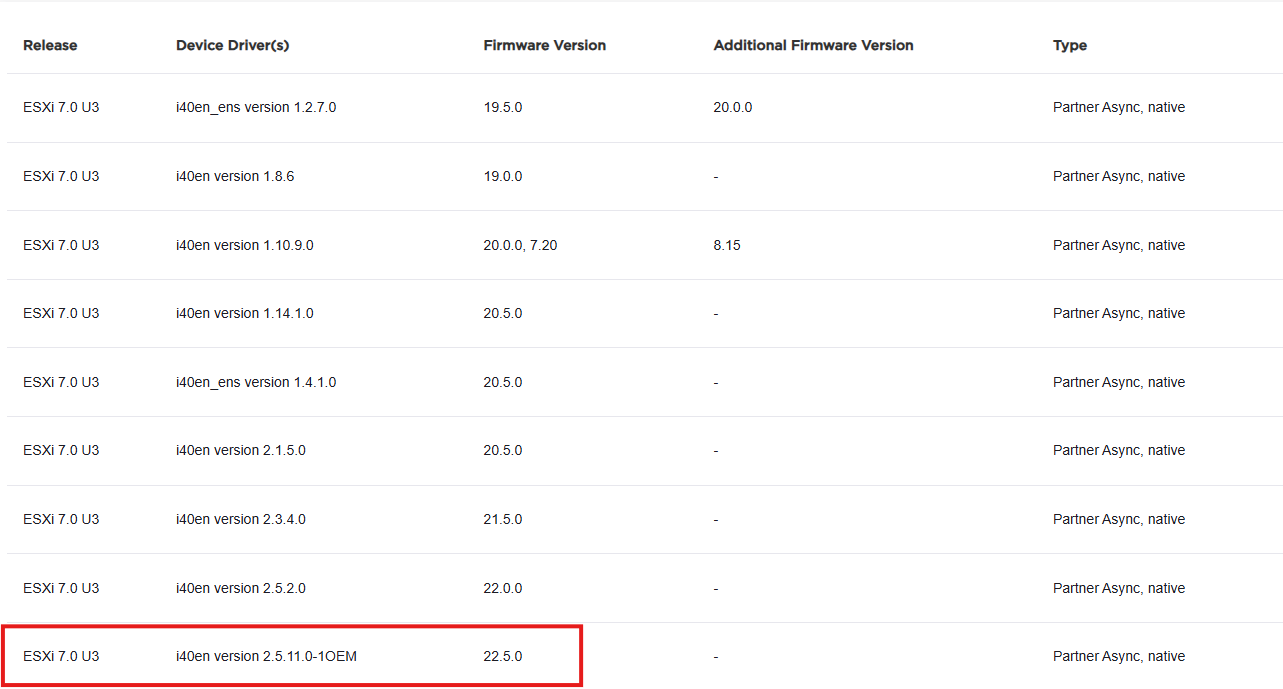The width and height of the screenshot is (1283, 689).
Task: Click firmware version 19.5.0 cell
Action: 503,107
